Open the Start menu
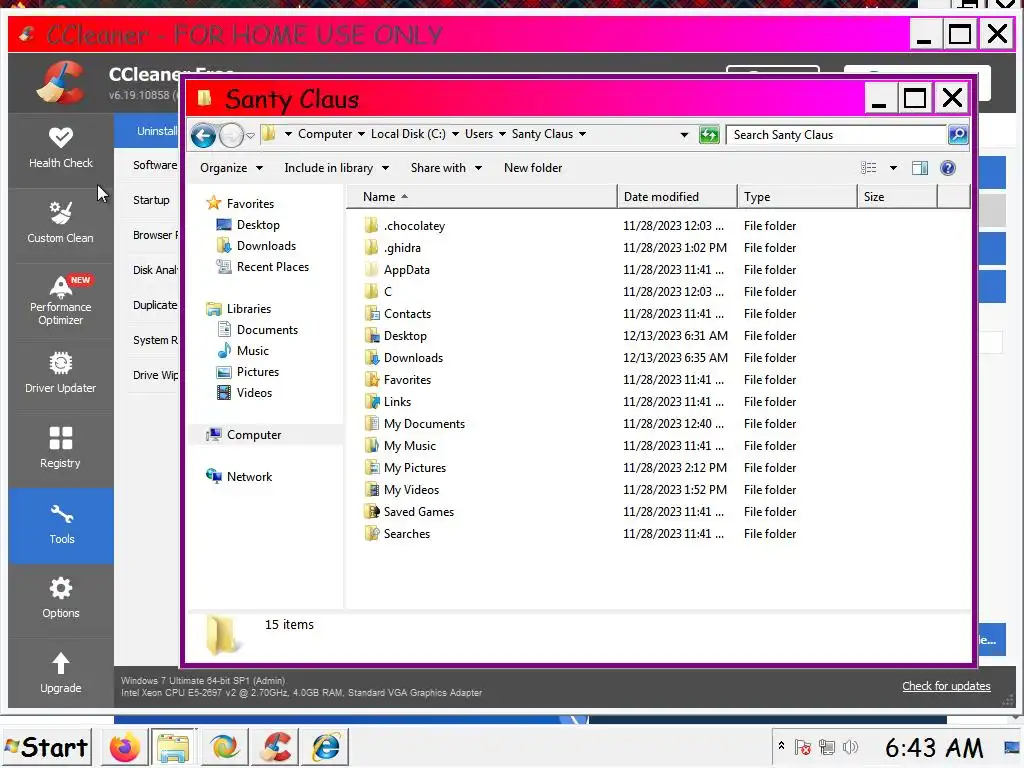Image resolution: width=1024 pixels, height=768 pixels. point(46,747)
